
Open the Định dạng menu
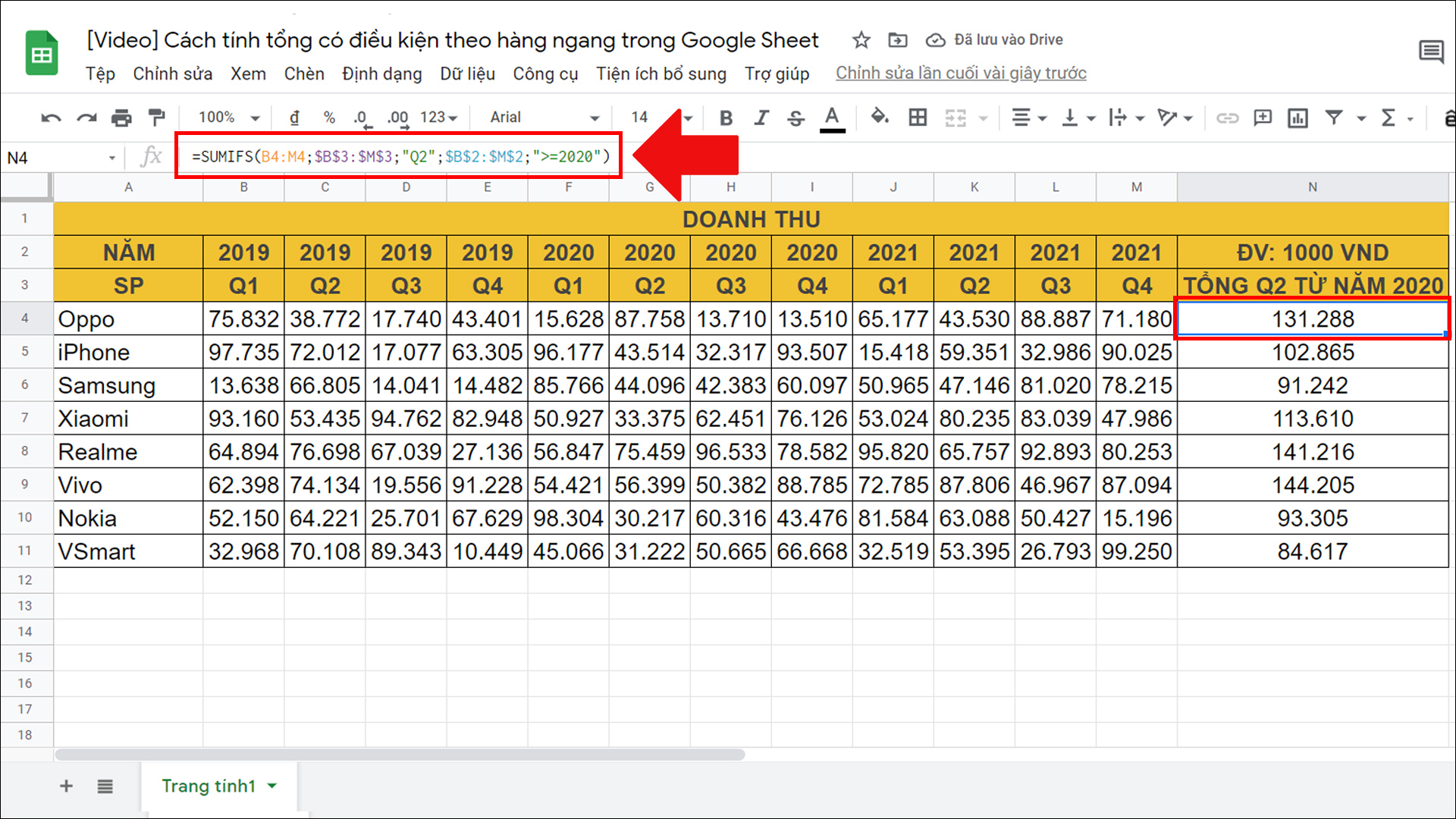[x=381, y=74]
